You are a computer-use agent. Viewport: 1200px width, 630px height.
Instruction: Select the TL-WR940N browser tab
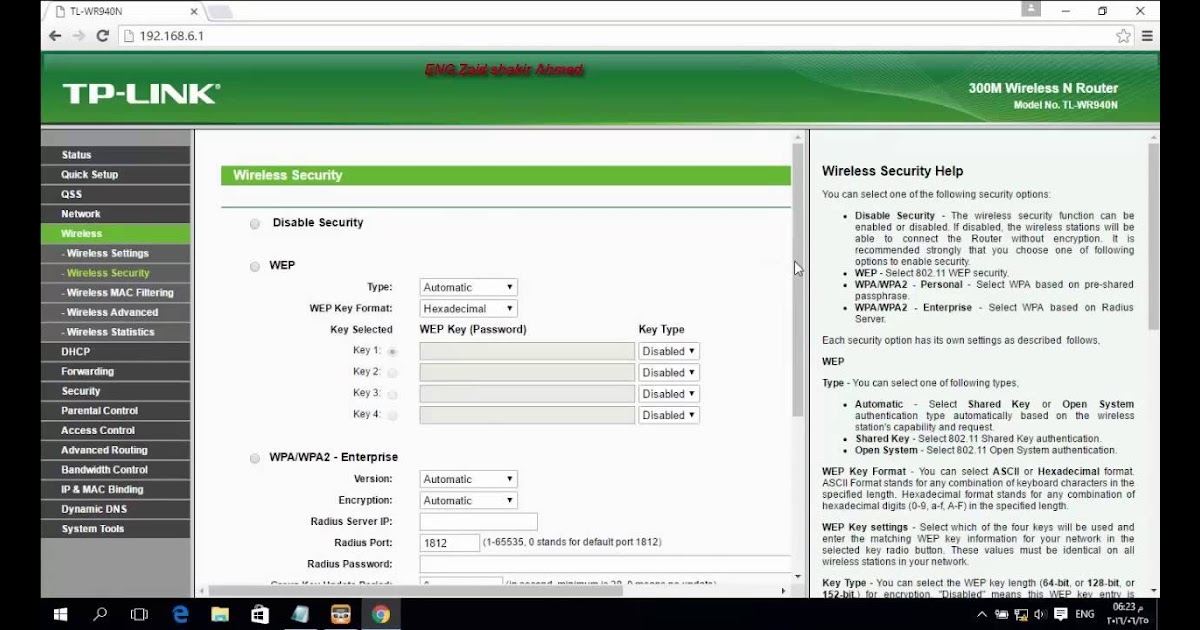128,11
